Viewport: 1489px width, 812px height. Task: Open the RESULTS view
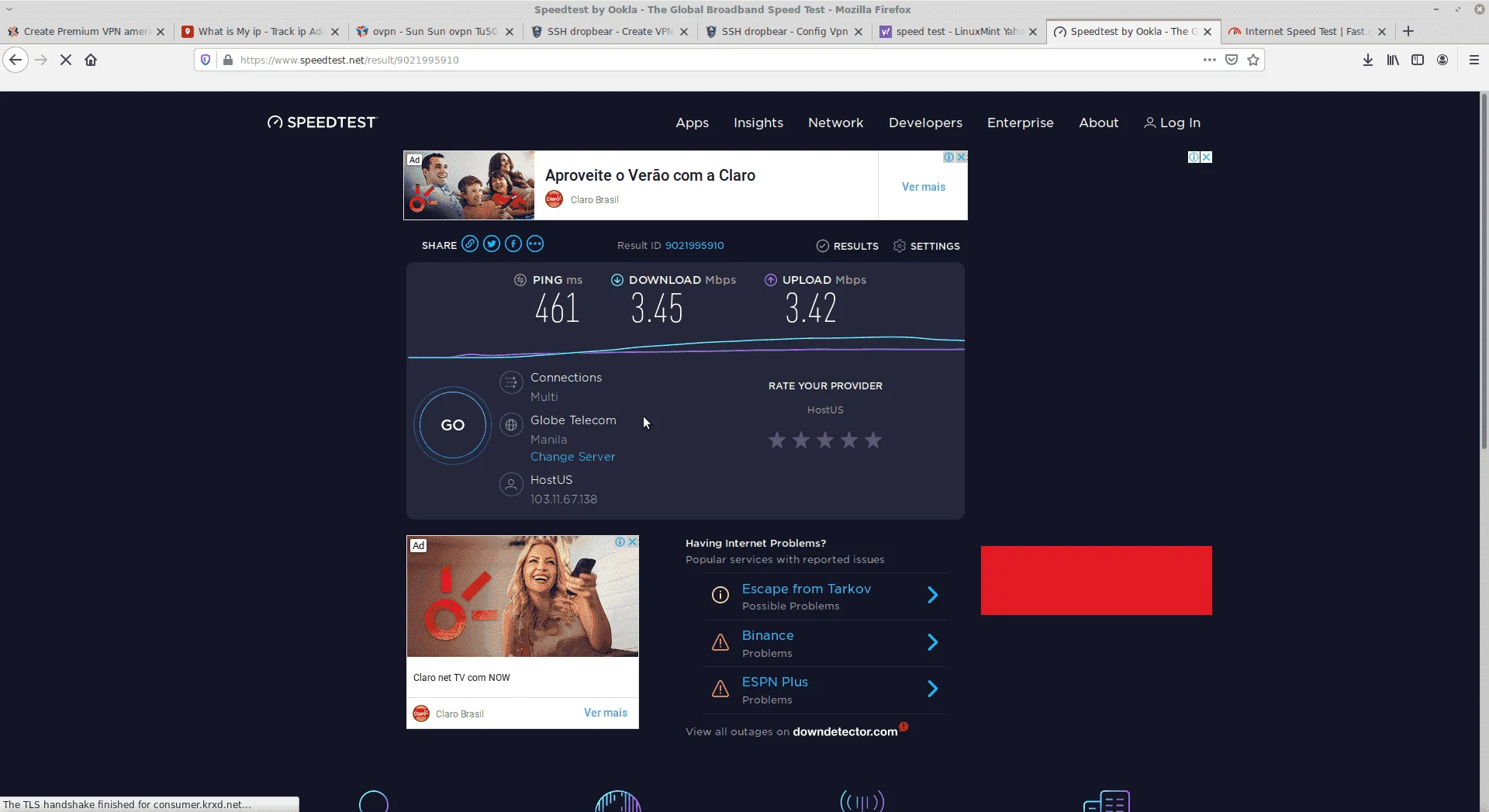pos(848,246)
